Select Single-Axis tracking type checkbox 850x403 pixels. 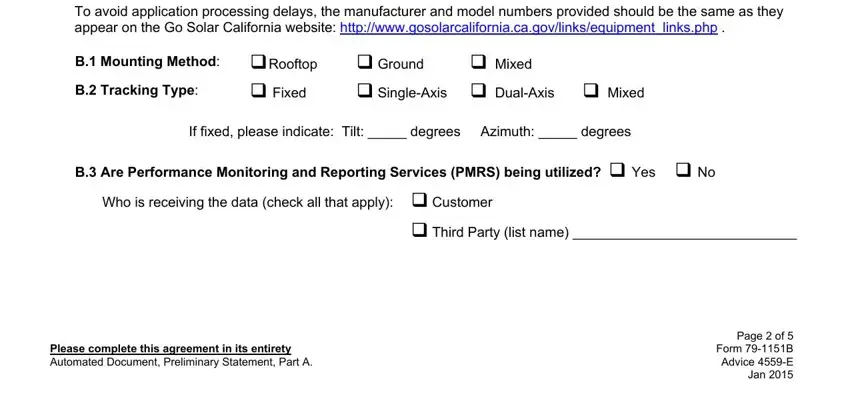tap(364, 90)
